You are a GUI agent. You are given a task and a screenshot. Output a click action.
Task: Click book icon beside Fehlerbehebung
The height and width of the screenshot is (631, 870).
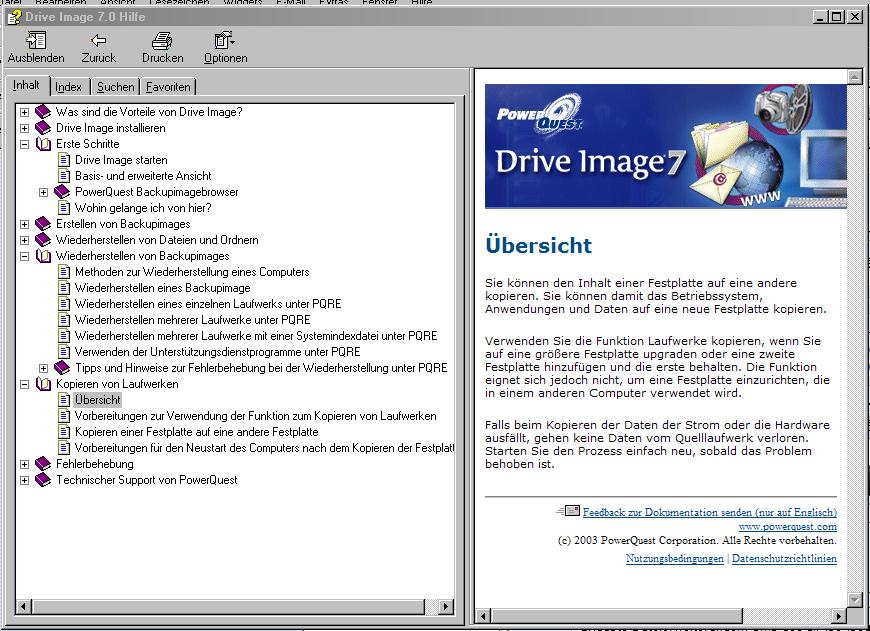(x=43, y=463)
